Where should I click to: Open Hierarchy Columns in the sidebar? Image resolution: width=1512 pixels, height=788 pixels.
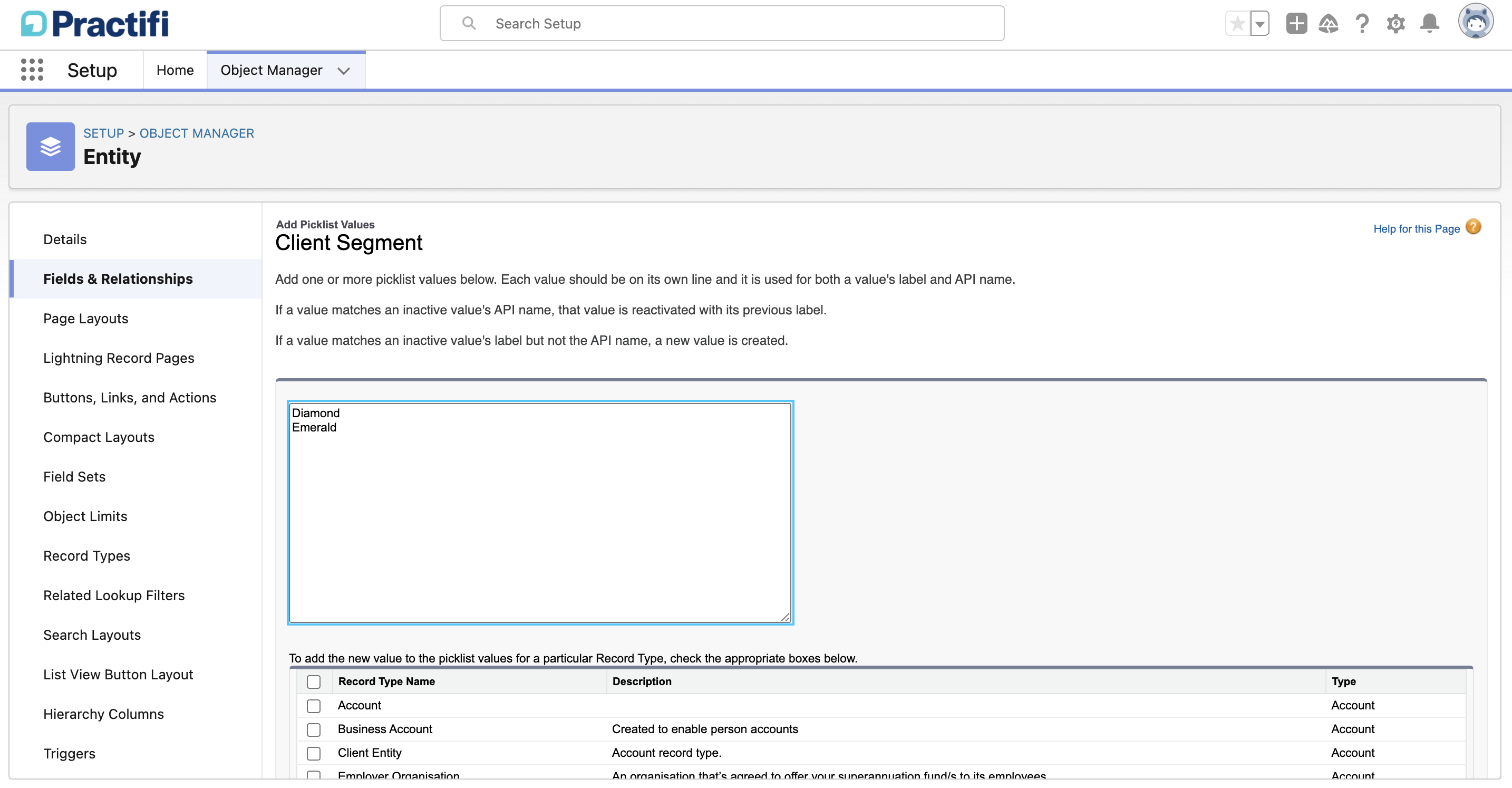pos(103,714)
